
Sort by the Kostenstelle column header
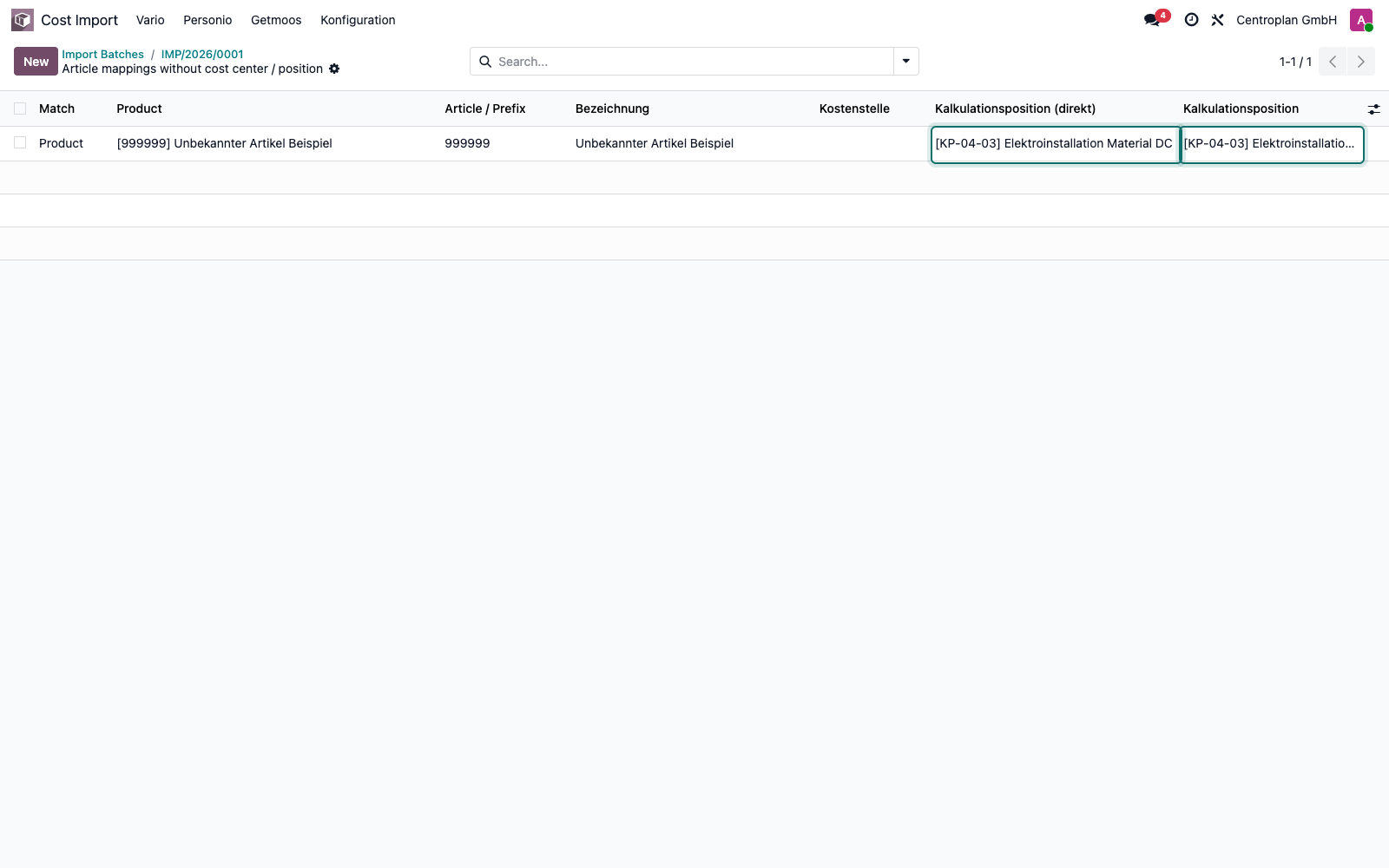tap(854, 108)
